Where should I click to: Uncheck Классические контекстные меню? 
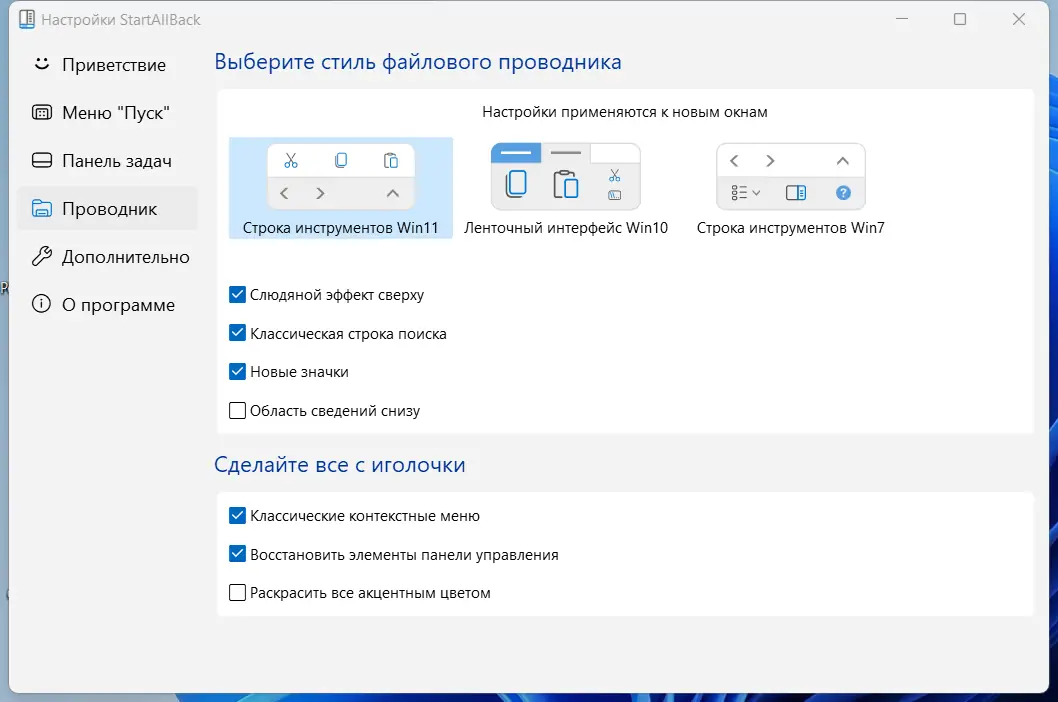237,515
